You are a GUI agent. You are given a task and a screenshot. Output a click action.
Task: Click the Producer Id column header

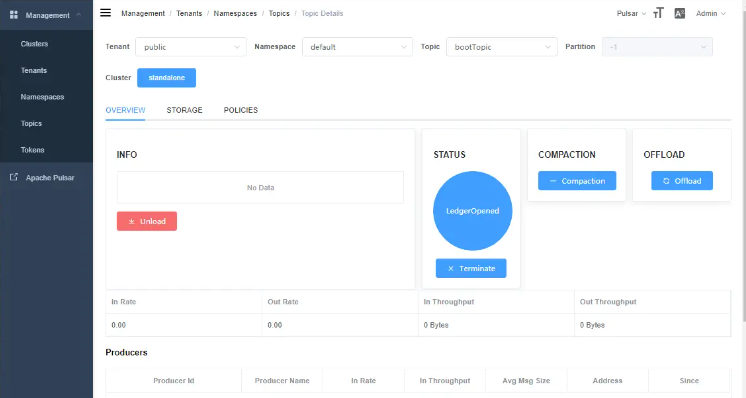point(174,380)
